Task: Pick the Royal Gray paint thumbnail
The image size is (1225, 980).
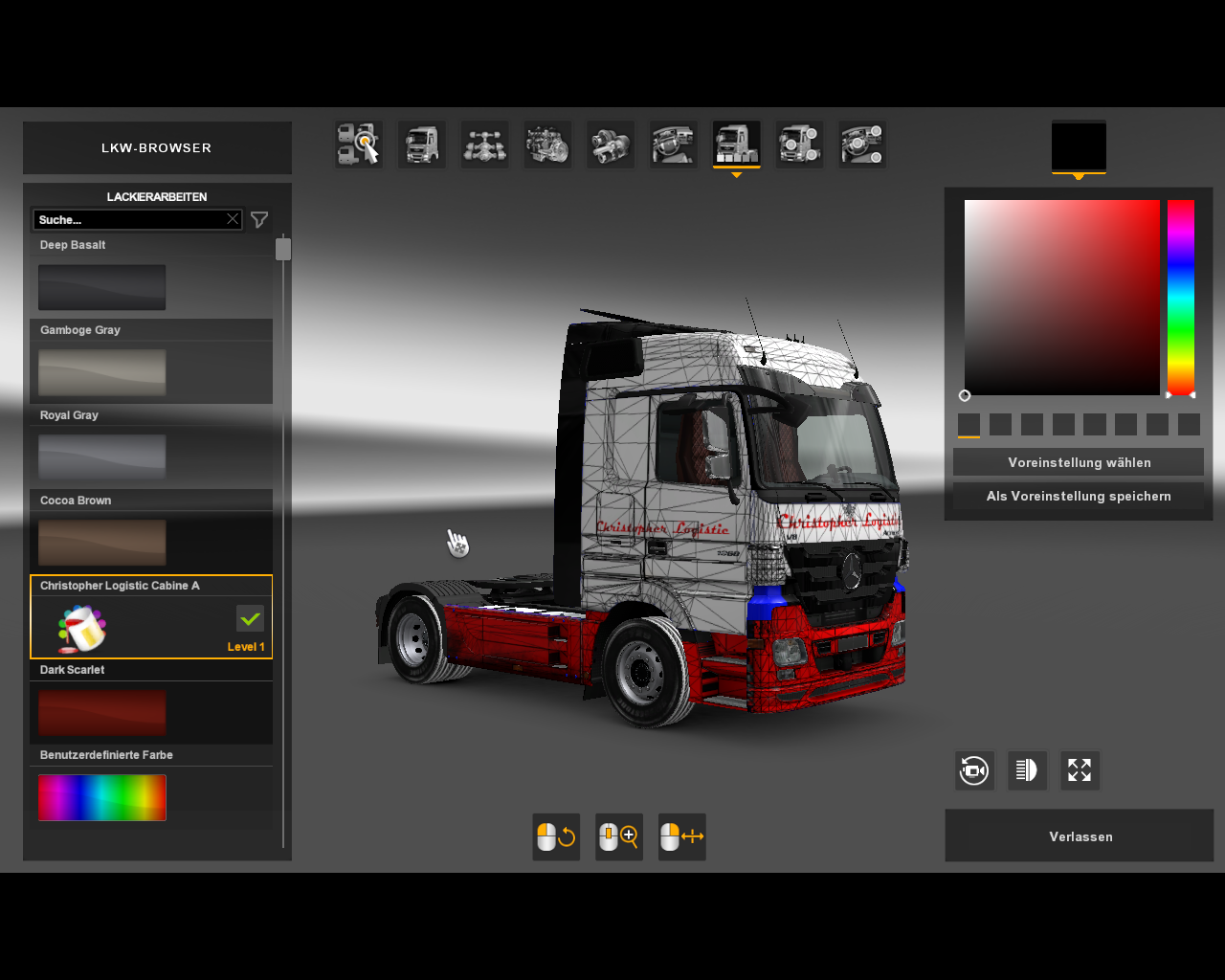Action: coord(102,457)
